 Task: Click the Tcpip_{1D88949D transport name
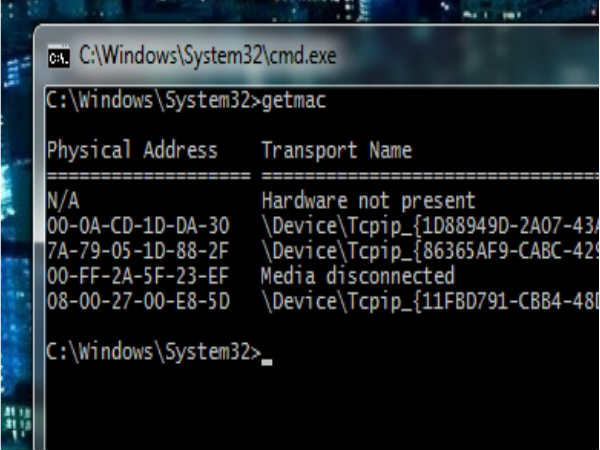pos(428,226)
